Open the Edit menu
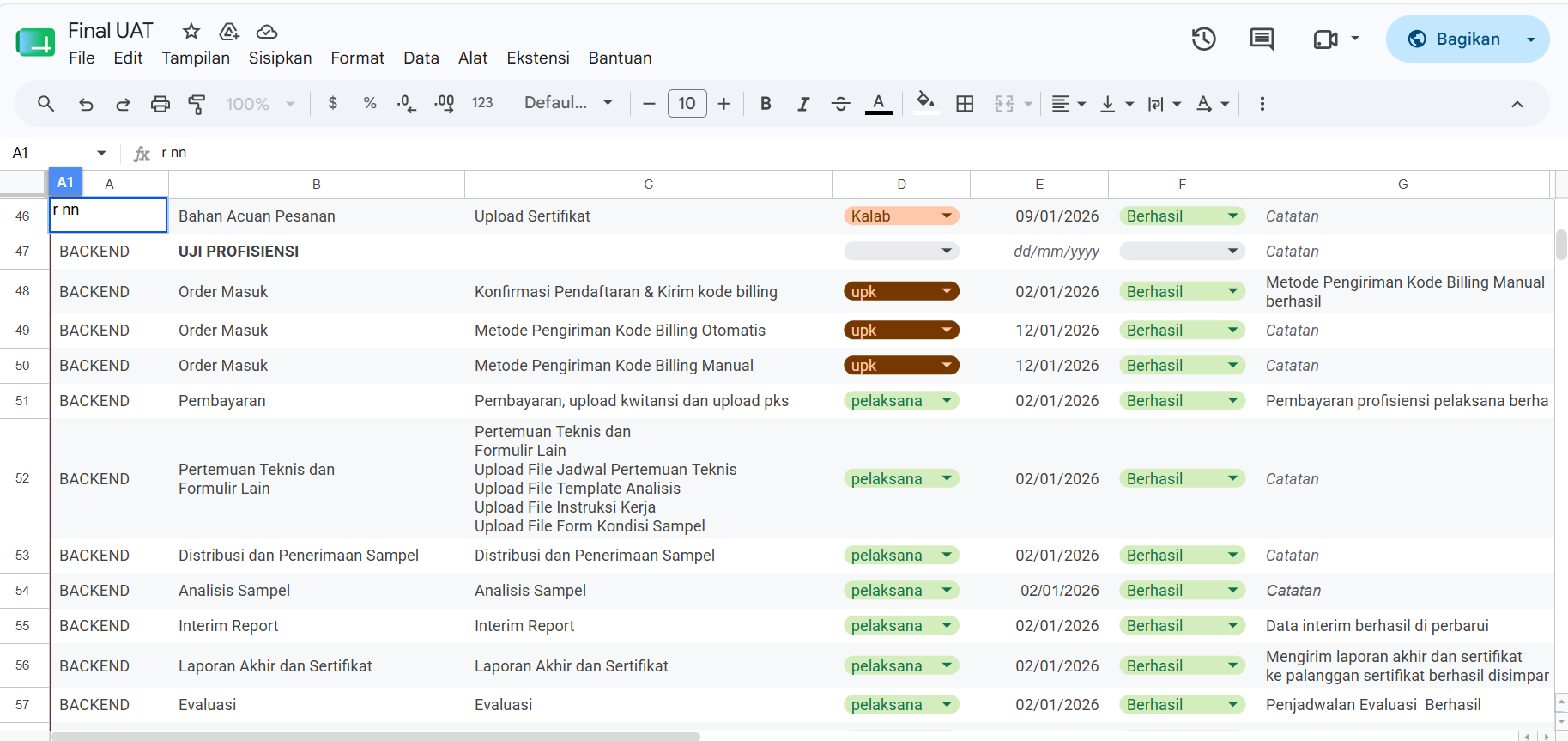1568x741 pixels. pyautogui.click(x=128, y=58)
